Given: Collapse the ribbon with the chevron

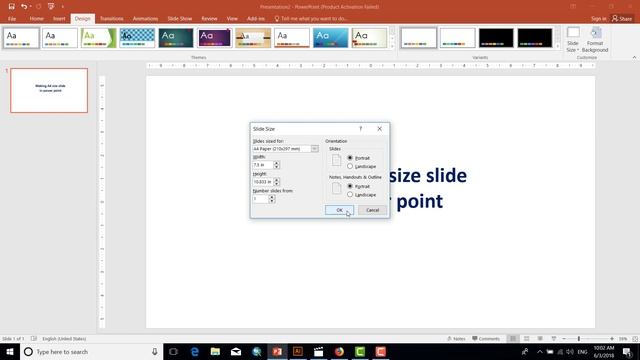Looking at the screenshot, I should (x=634, y=58).
